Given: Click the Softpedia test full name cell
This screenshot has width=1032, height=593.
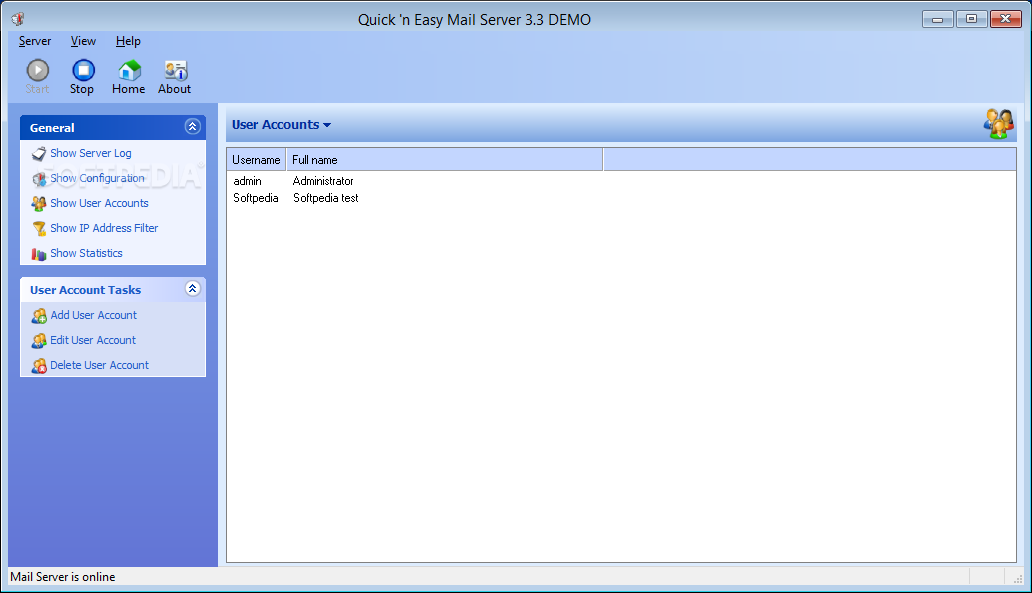Looking at the screenshot, I should tap(326, 198).
